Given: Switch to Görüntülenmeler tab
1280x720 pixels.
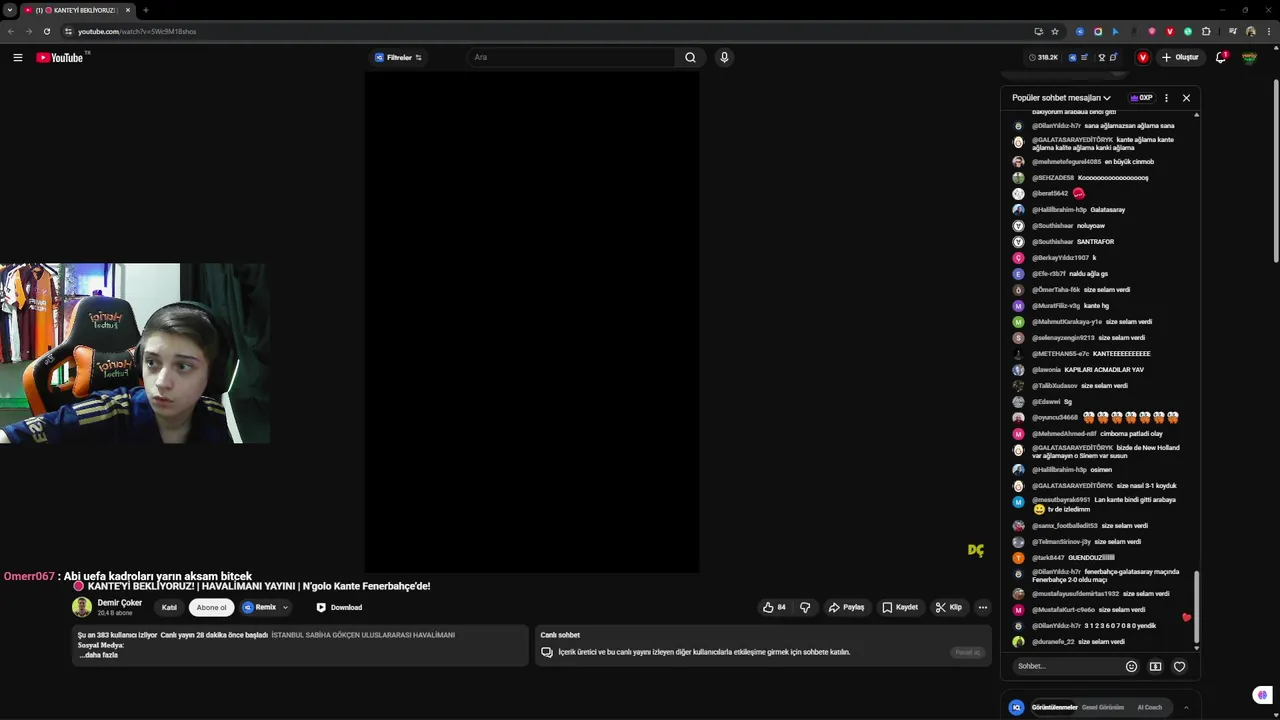Looking at the screenshot, I should (1054, 707).
